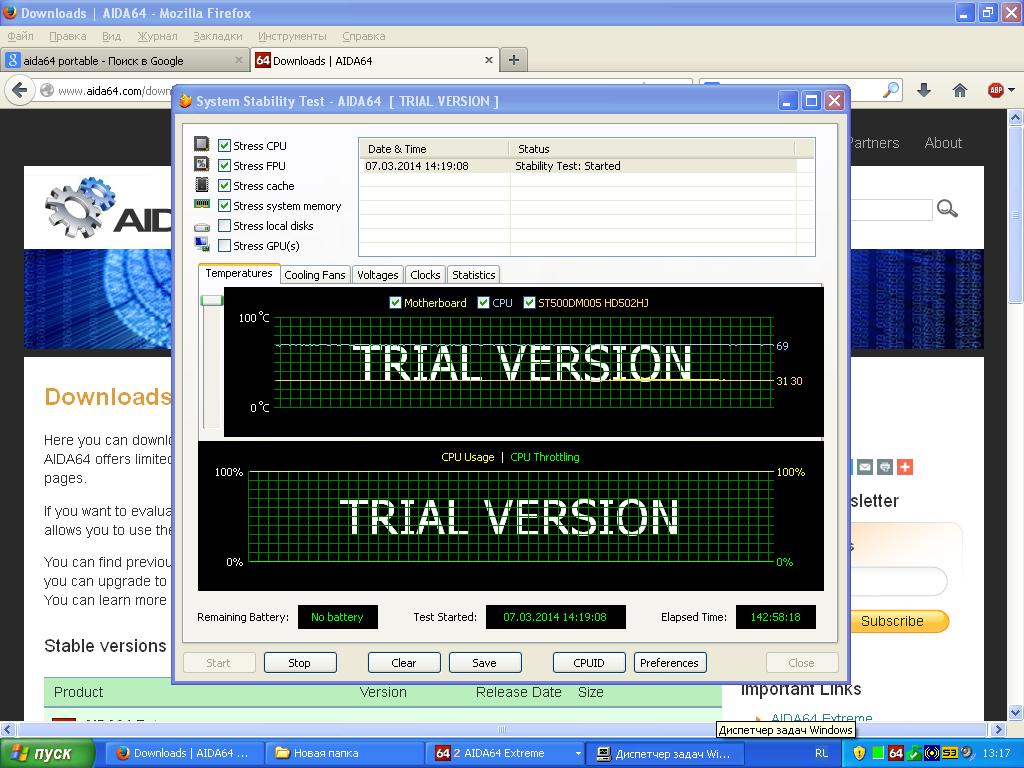Image resolution: width=1024 pixels, height=768 pixels.
Task: Switch to the Clocks tab
Action: [425, 275]
